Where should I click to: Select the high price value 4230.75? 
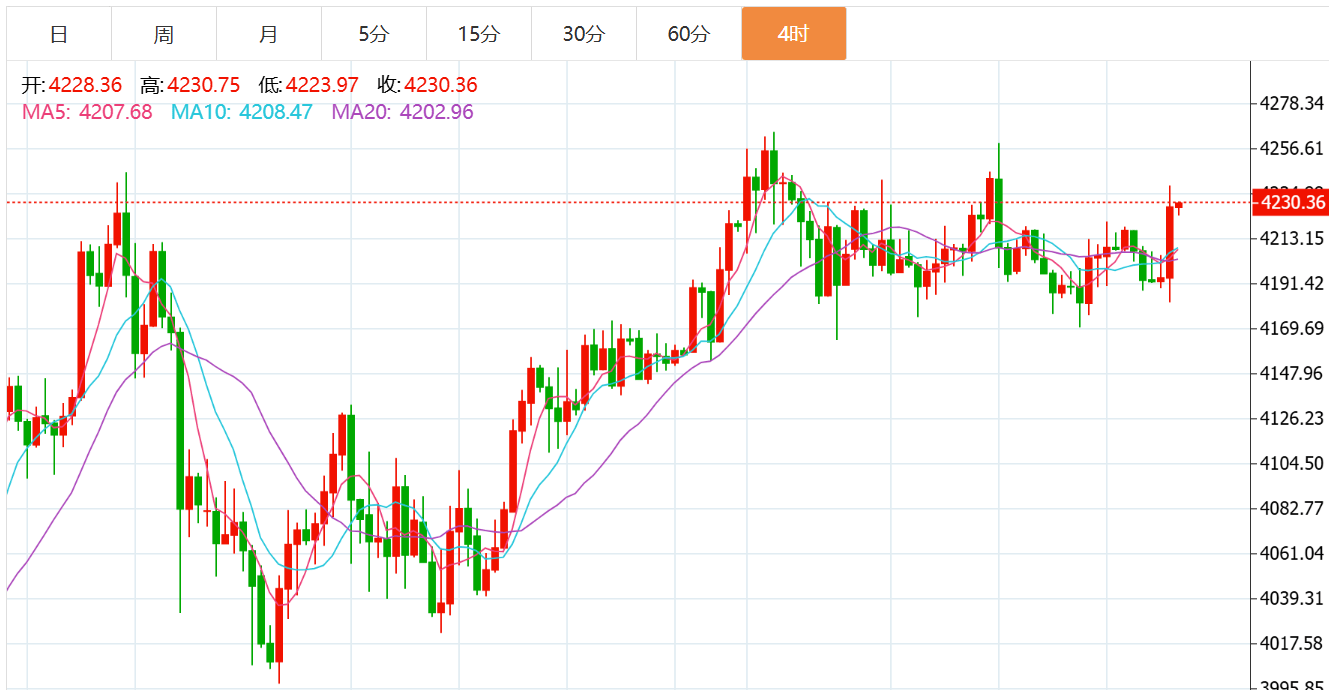[203, 86]
